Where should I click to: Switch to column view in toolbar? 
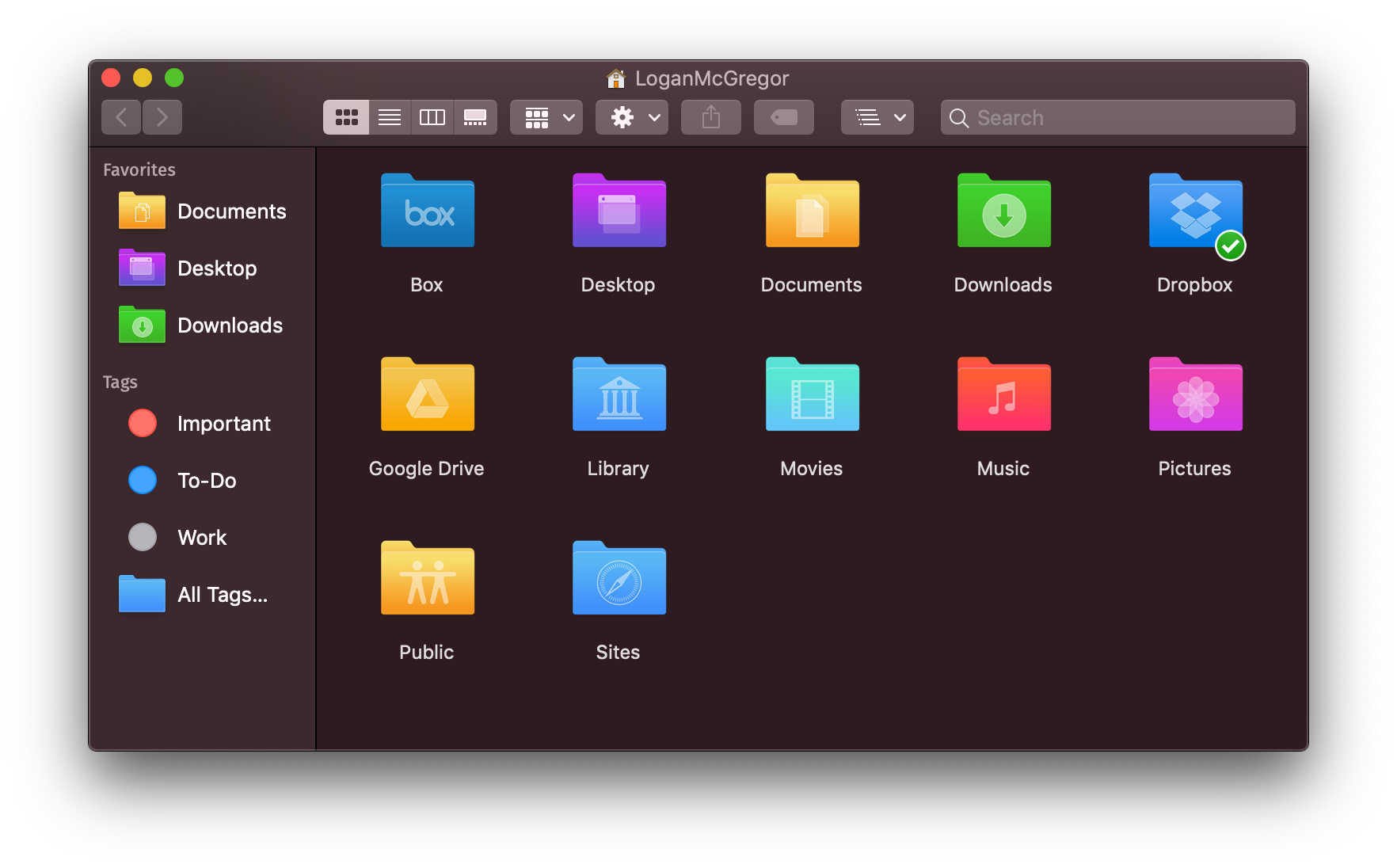pos(432,116)
